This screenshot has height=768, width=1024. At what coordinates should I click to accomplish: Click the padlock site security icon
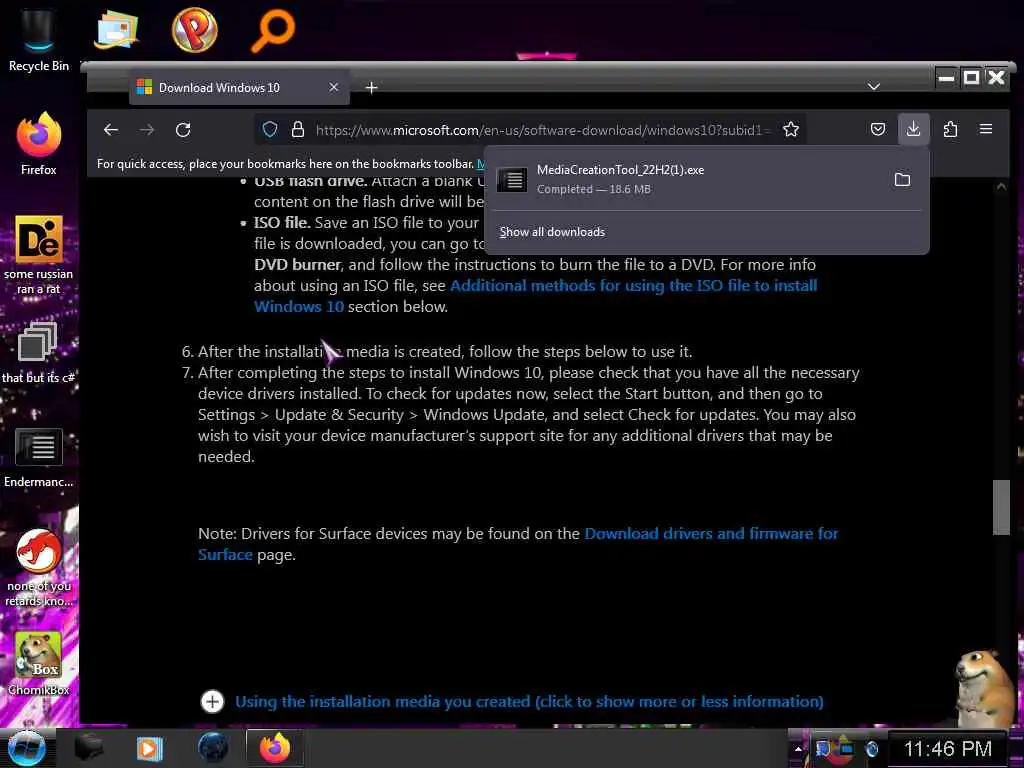pos(298,129)
